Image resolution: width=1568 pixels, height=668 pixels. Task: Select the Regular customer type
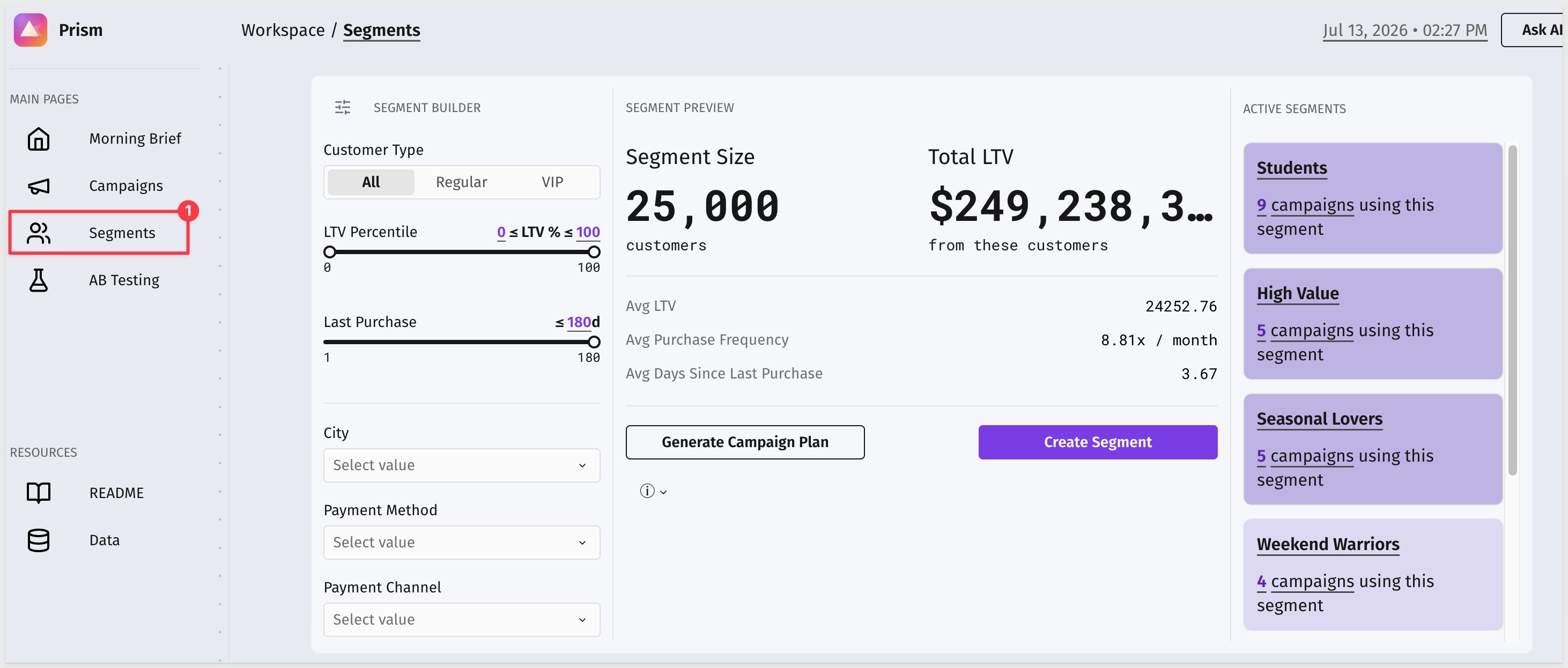[461, 182]
